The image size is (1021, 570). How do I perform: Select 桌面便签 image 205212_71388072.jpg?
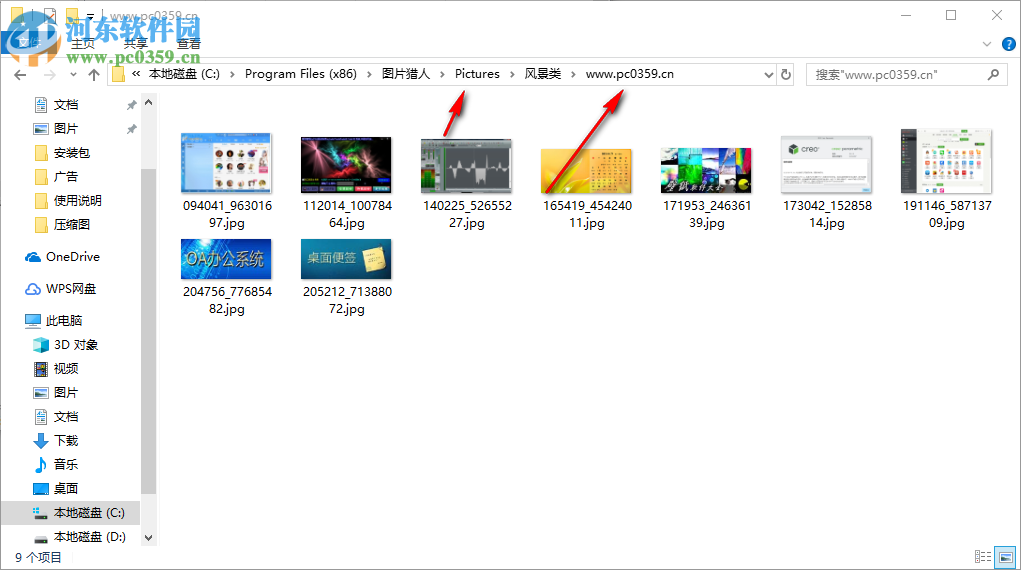coord(346,259)
